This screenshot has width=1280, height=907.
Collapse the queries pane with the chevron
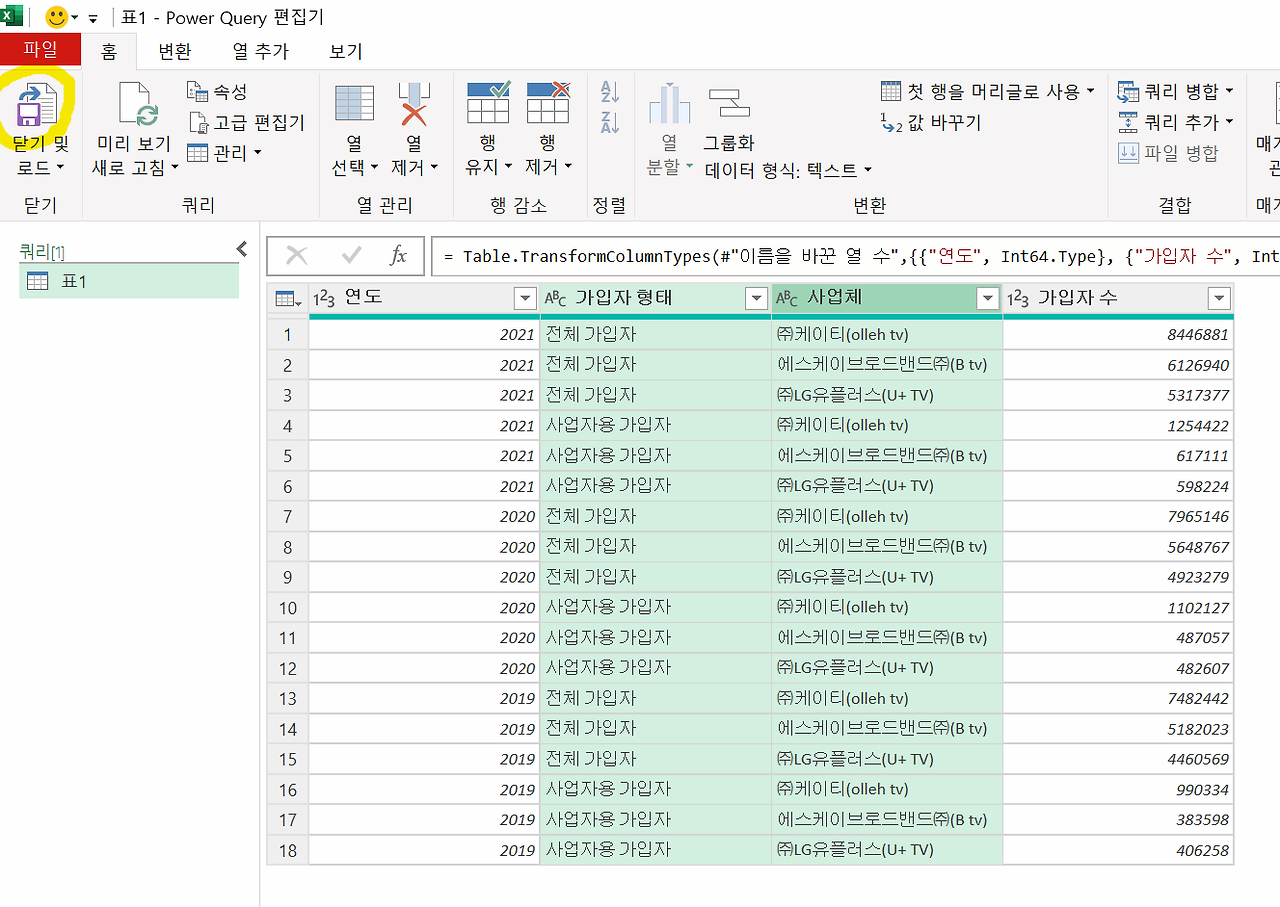pyautogui.click(x=241, y=249)
